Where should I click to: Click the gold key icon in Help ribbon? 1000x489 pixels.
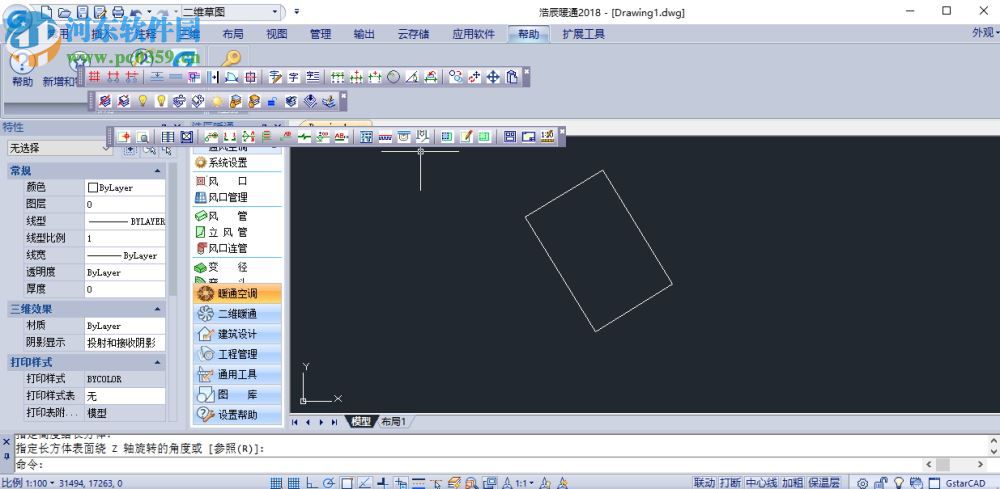(x=230, y=58)
